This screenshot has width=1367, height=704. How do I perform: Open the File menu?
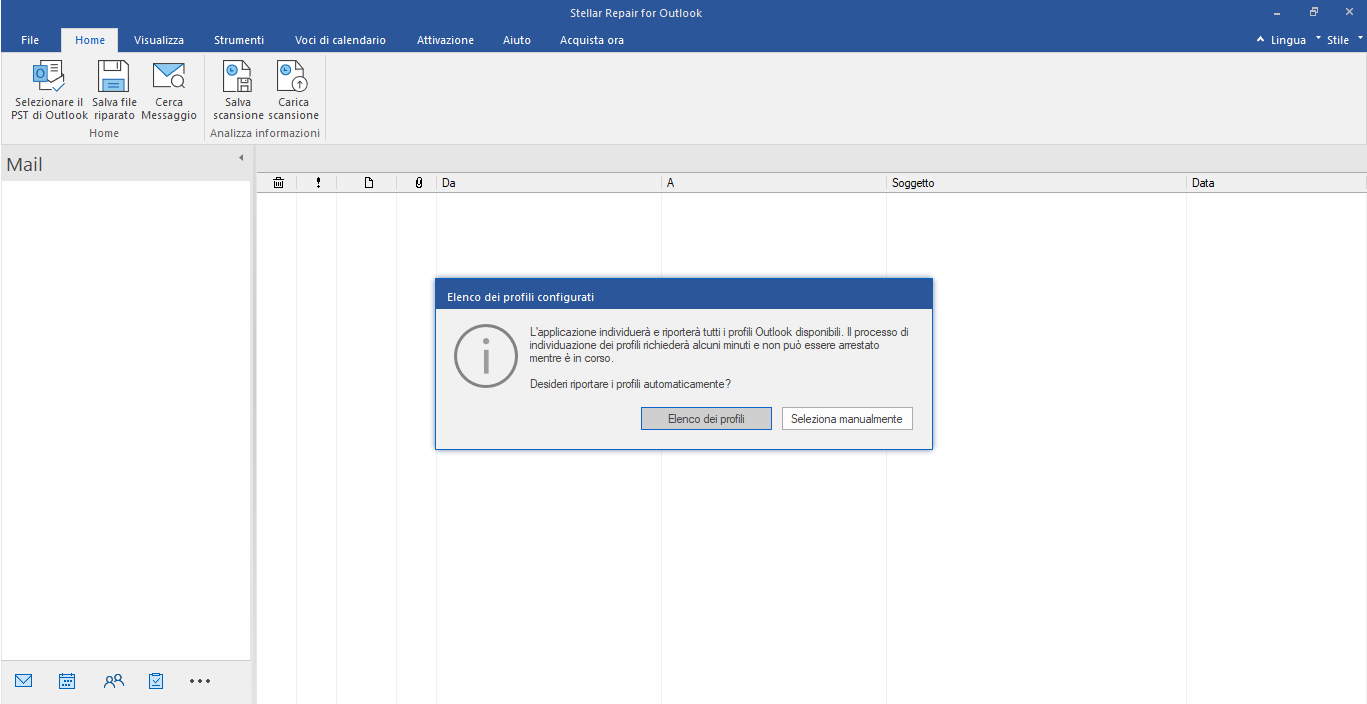tap(30, 40)
